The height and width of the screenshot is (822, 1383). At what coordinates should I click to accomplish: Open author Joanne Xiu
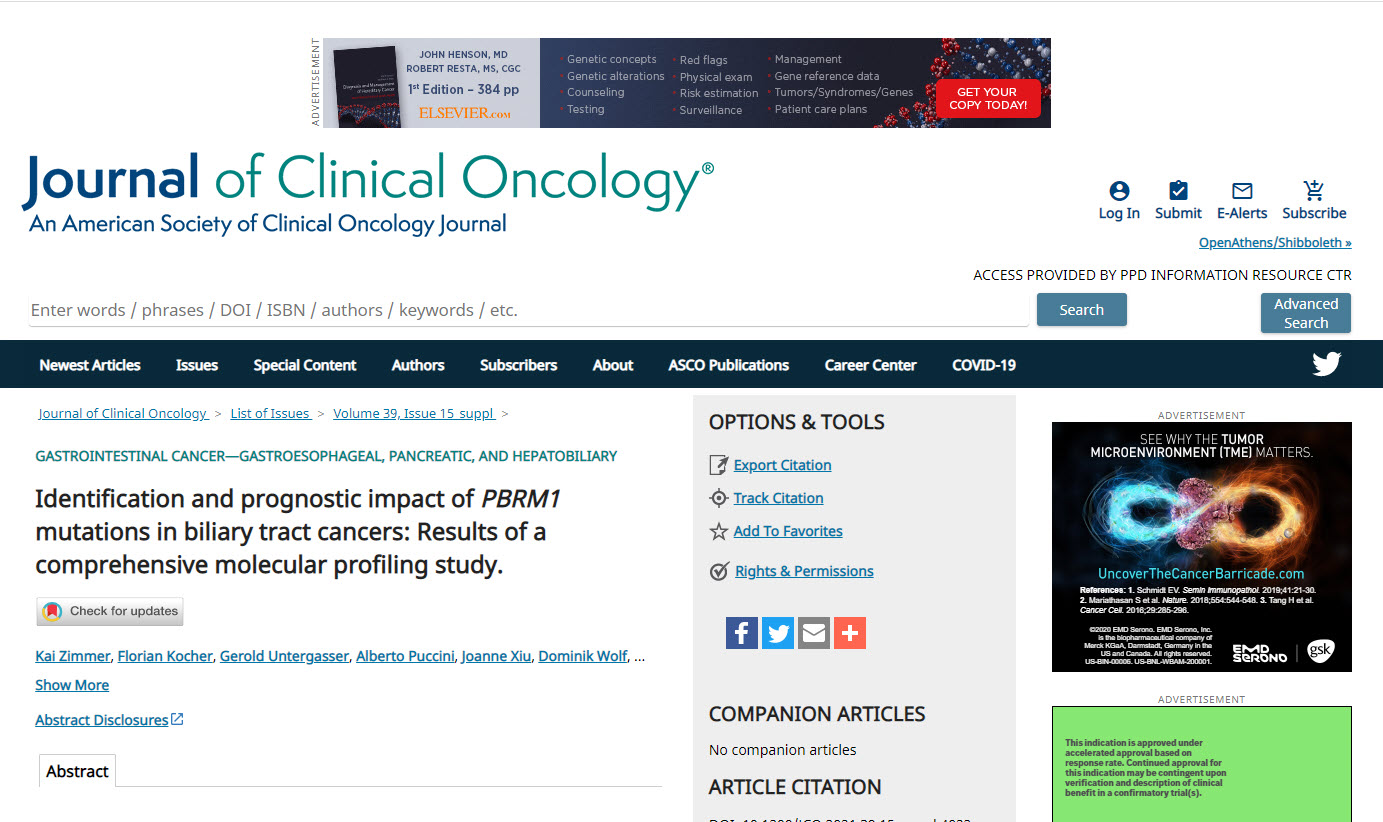[497, 656]
